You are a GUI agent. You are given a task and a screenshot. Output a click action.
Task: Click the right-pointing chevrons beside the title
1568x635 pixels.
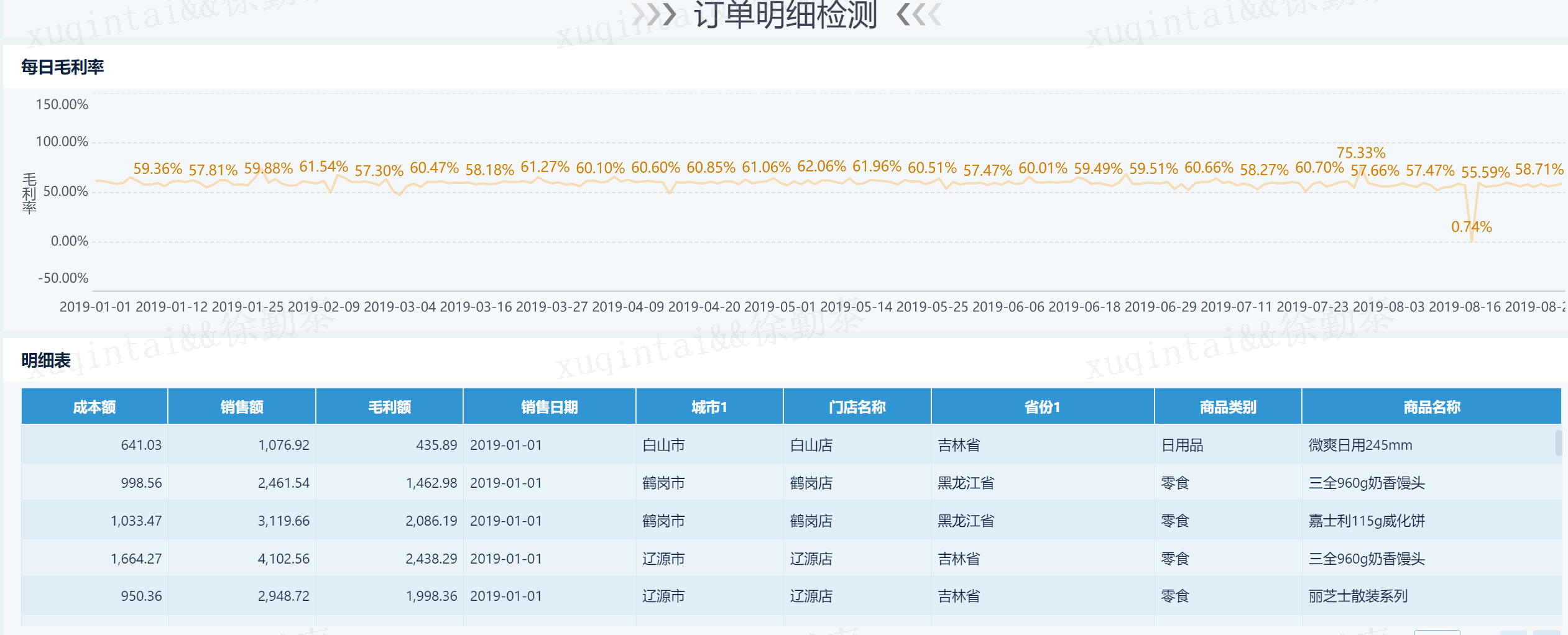pos(654,14)
